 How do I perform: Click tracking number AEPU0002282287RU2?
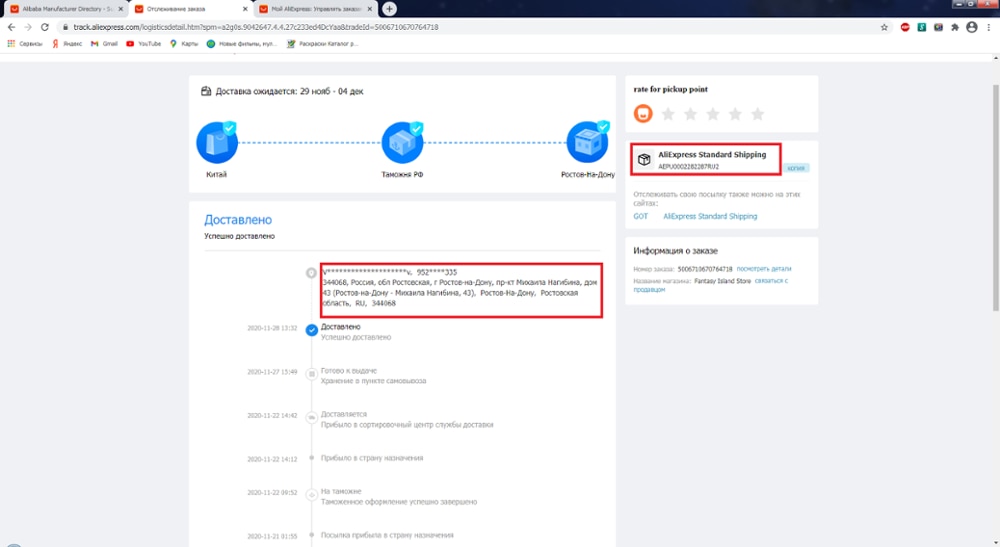click(688, 166)
